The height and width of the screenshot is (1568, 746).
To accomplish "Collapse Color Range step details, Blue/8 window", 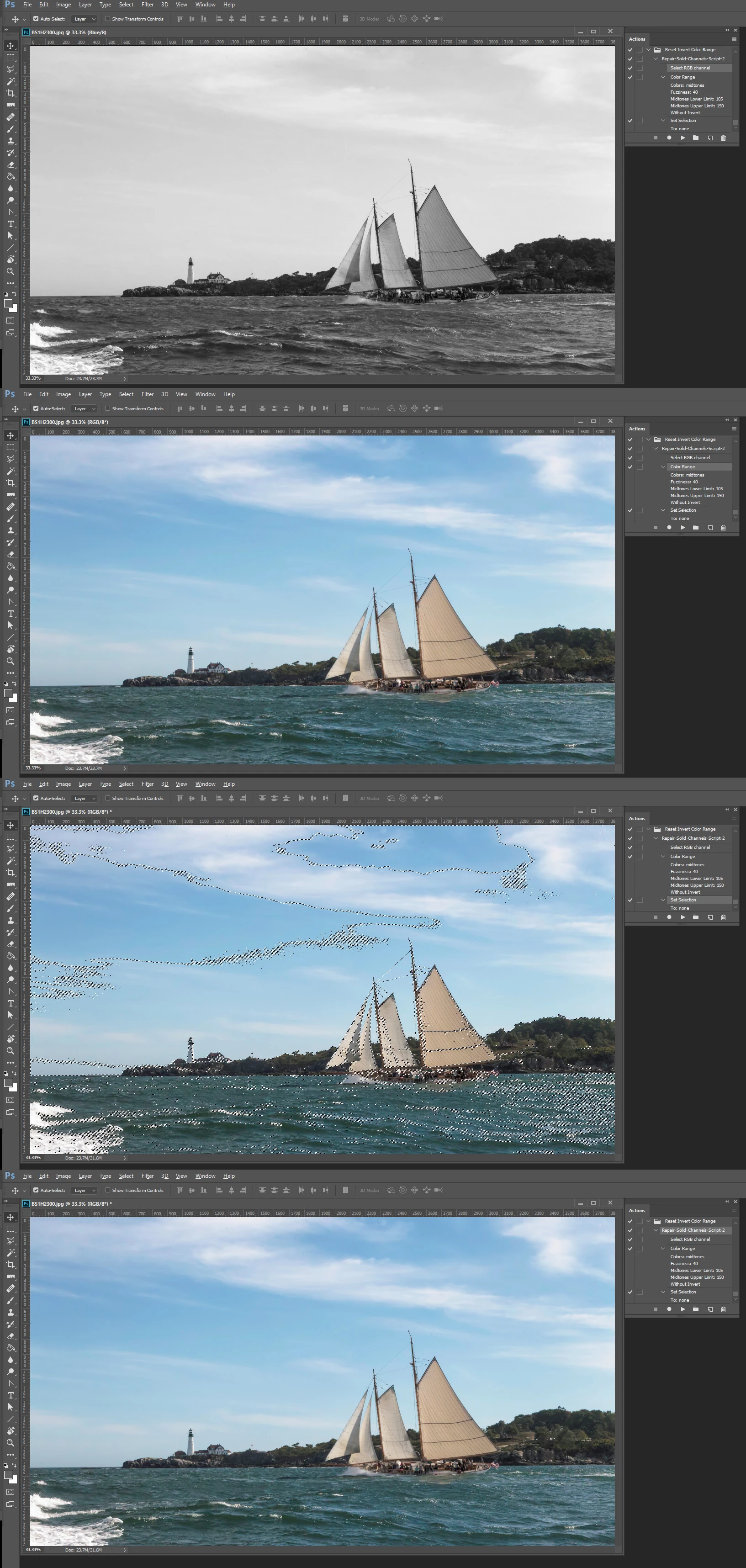I will 663,77.
